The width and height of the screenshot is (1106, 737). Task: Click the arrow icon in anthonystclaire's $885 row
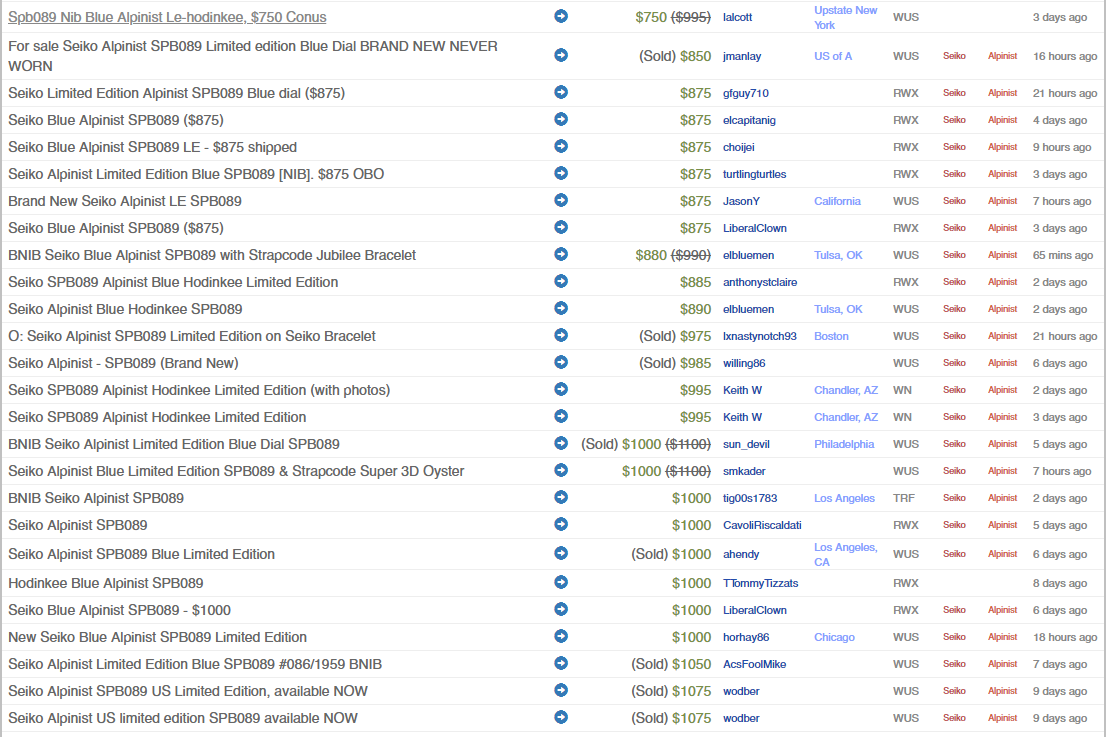point(561,281)
